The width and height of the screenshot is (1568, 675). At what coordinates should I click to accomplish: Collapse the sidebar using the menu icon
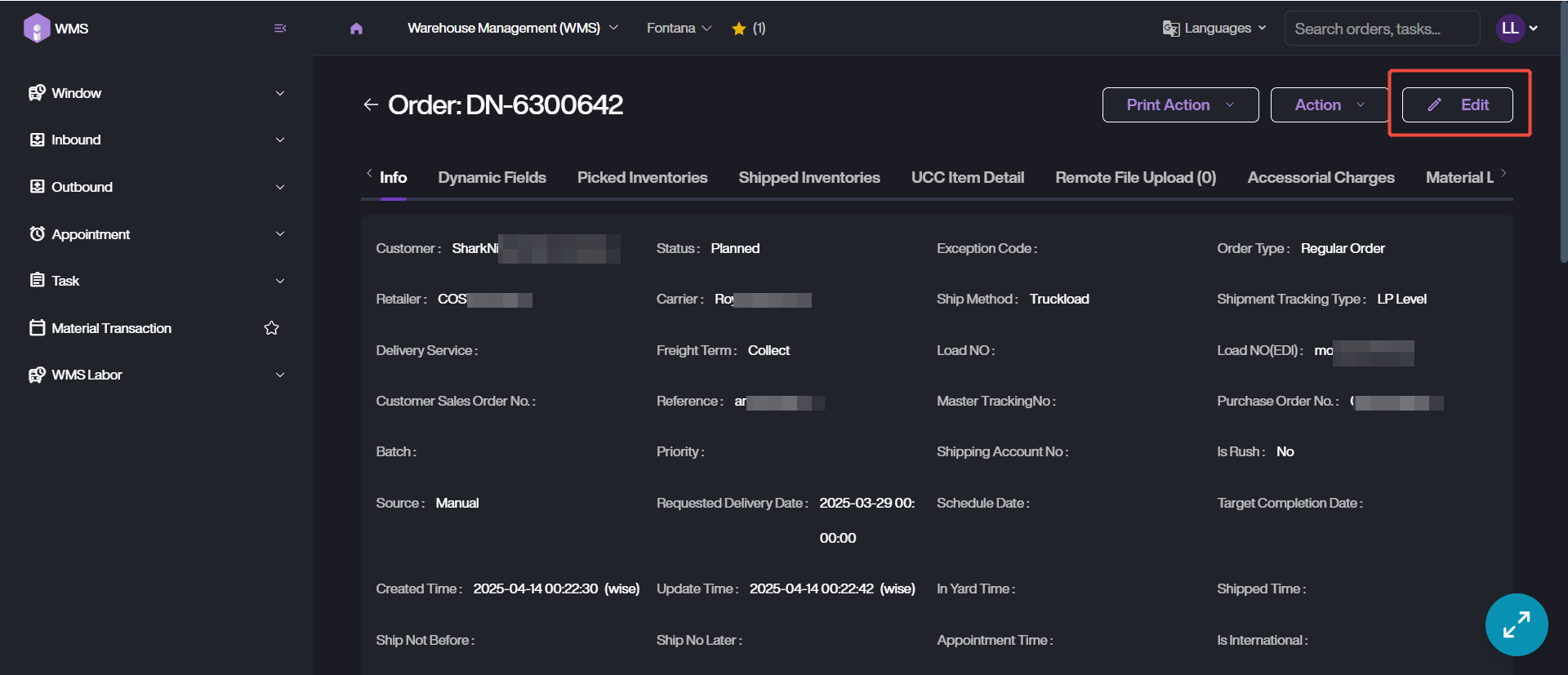click(x=280, y=29)
